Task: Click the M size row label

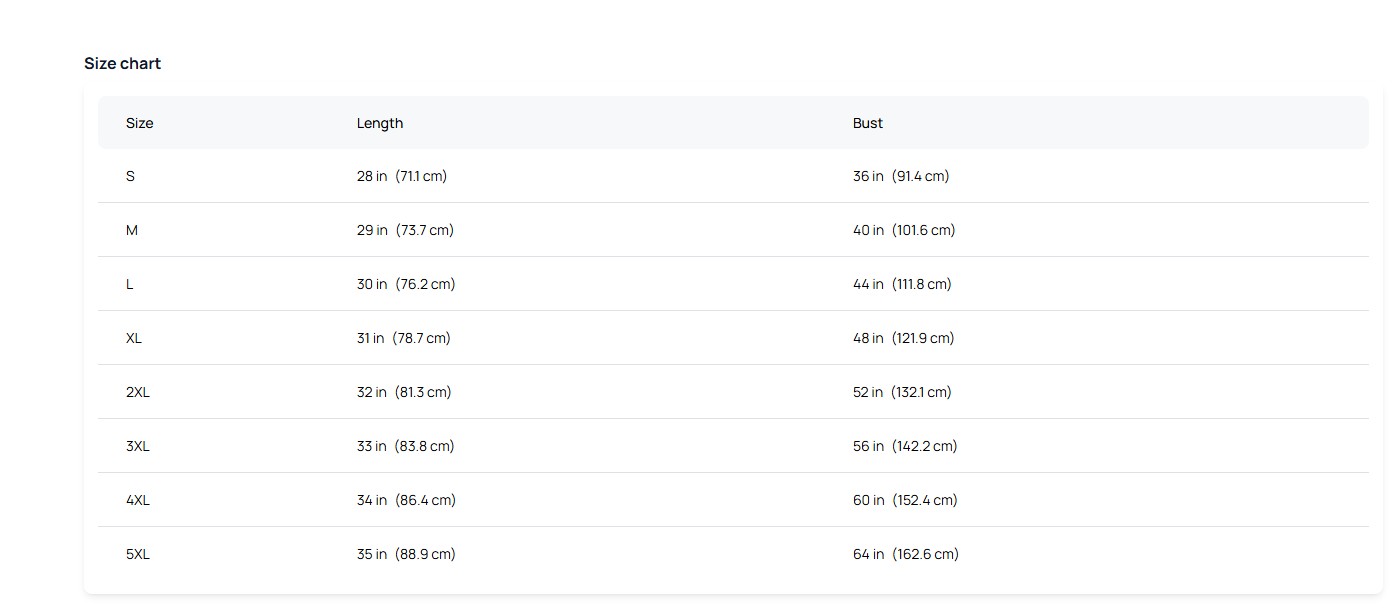Action: (x=132, y=230)
